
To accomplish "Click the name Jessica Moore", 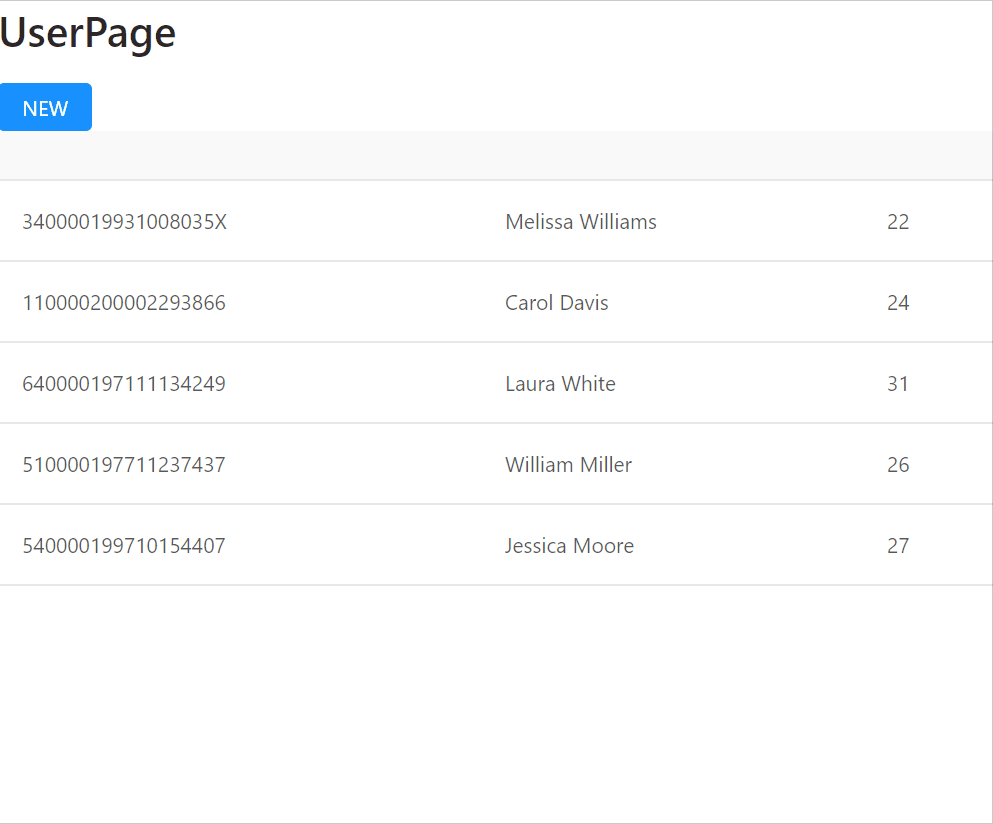I will click(x=569, y=546).
